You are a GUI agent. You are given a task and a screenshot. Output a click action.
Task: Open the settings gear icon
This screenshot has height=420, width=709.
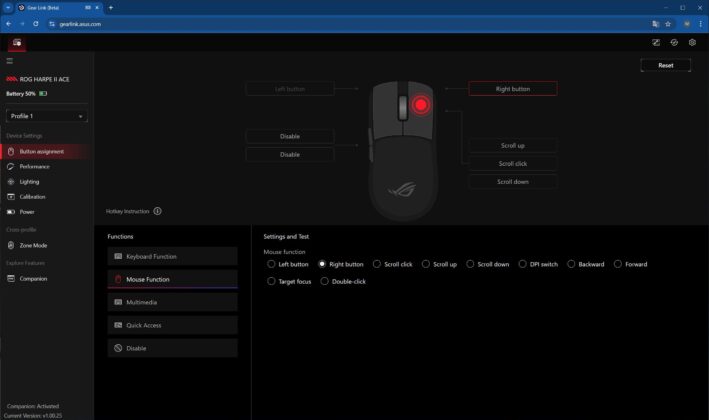click(692, 42)
